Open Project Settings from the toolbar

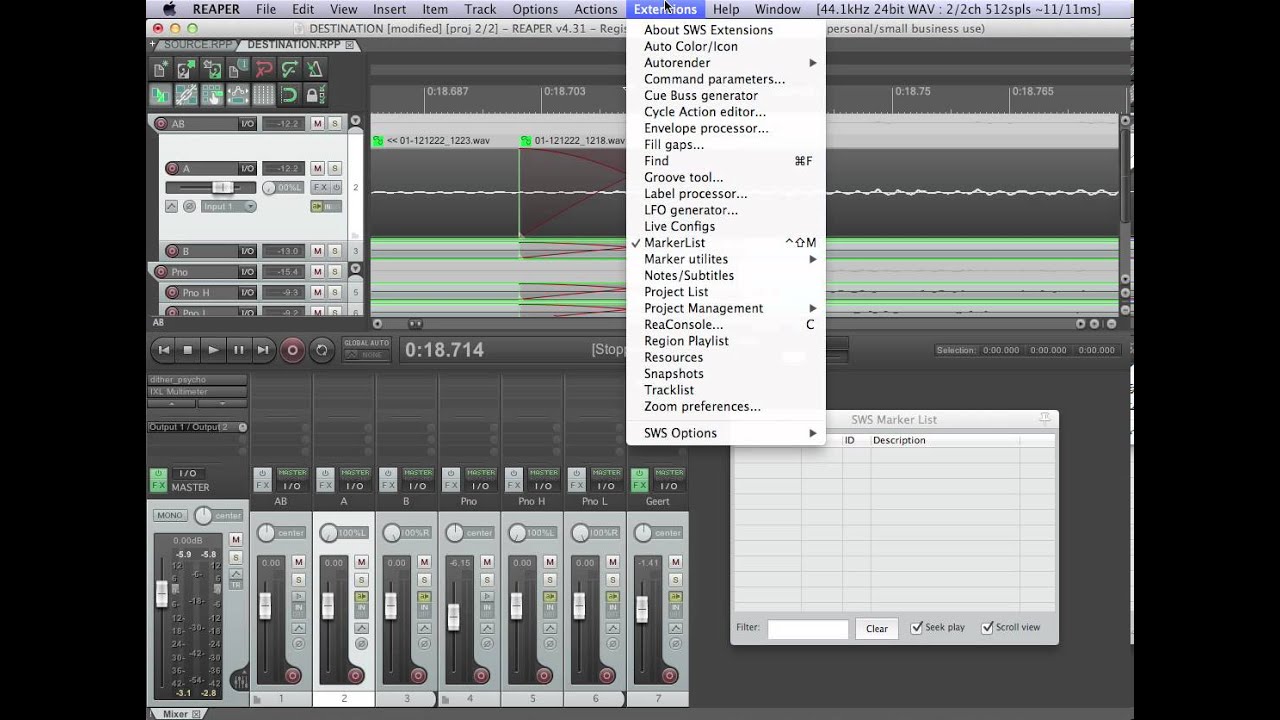[238, 69]
